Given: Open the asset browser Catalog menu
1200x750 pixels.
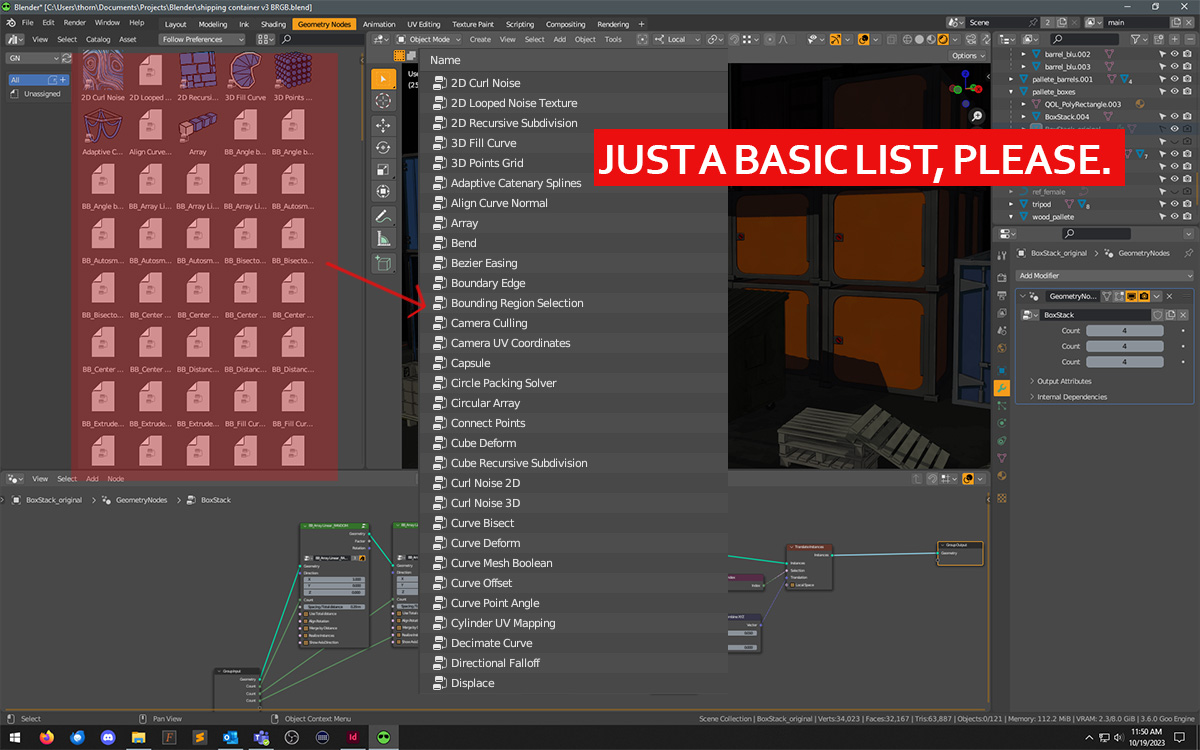Looking at the screenshot, I should (x=98, y=40).
